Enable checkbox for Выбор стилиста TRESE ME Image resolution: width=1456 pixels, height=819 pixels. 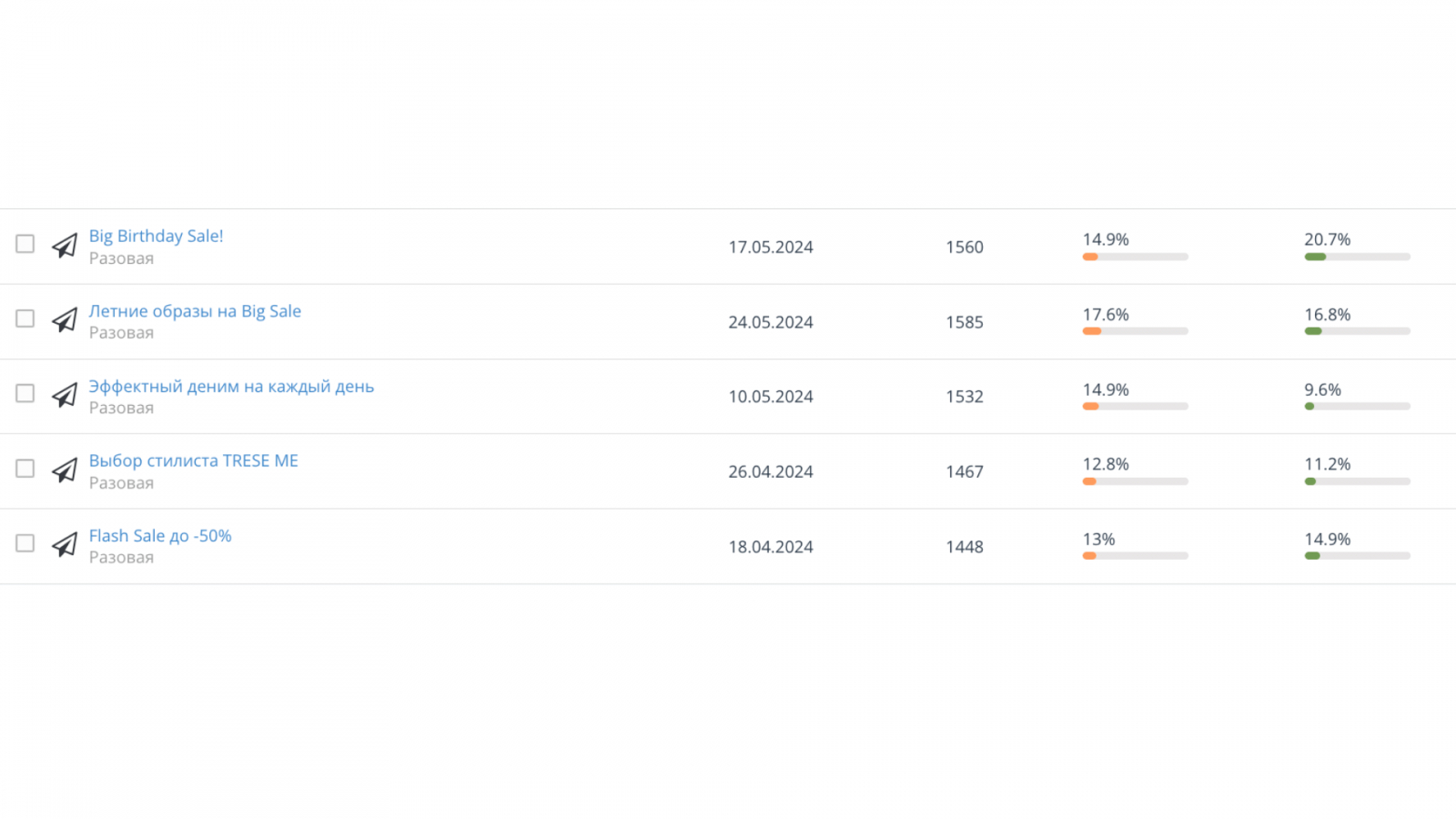point(25,468)
